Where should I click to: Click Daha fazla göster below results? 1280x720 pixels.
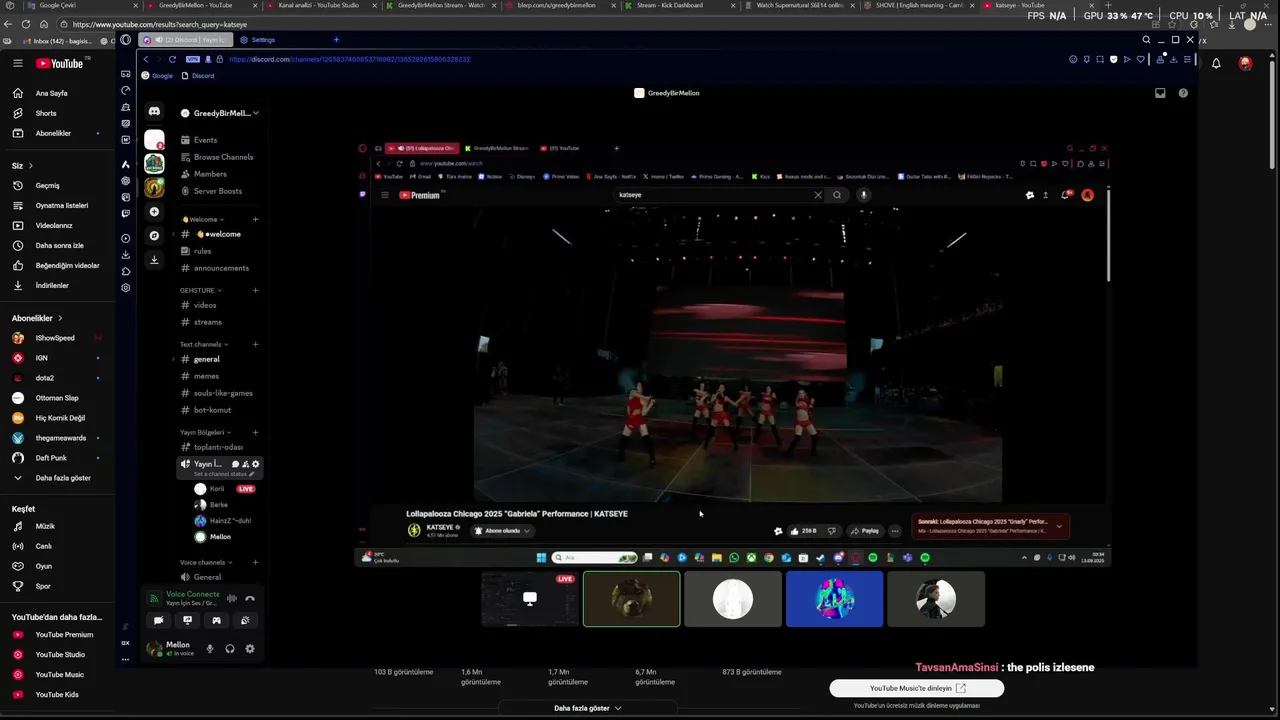click(588, 708)
